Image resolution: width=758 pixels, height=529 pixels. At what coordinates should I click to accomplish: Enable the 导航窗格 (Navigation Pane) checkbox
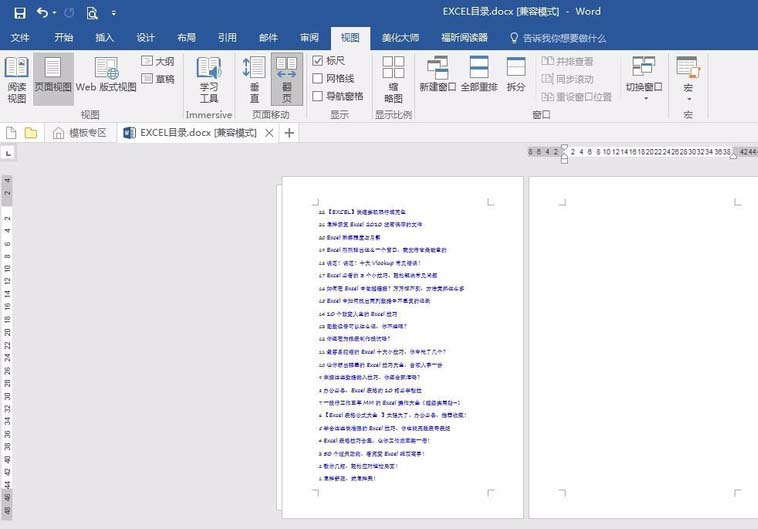pos(318,97)
